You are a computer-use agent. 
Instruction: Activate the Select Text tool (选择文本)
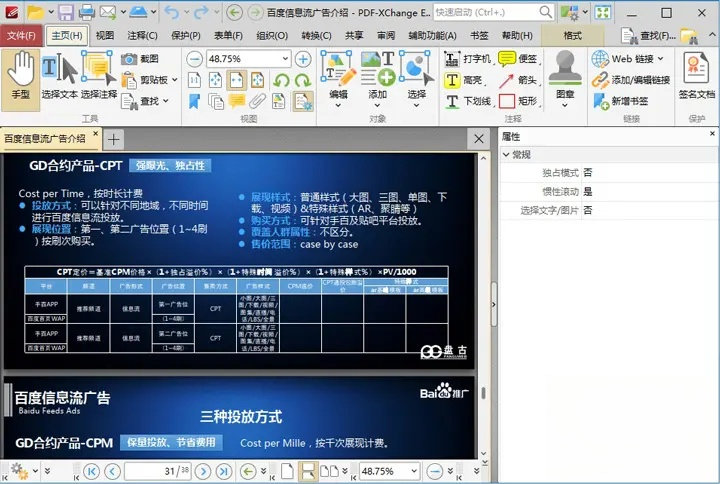[60, 77]
